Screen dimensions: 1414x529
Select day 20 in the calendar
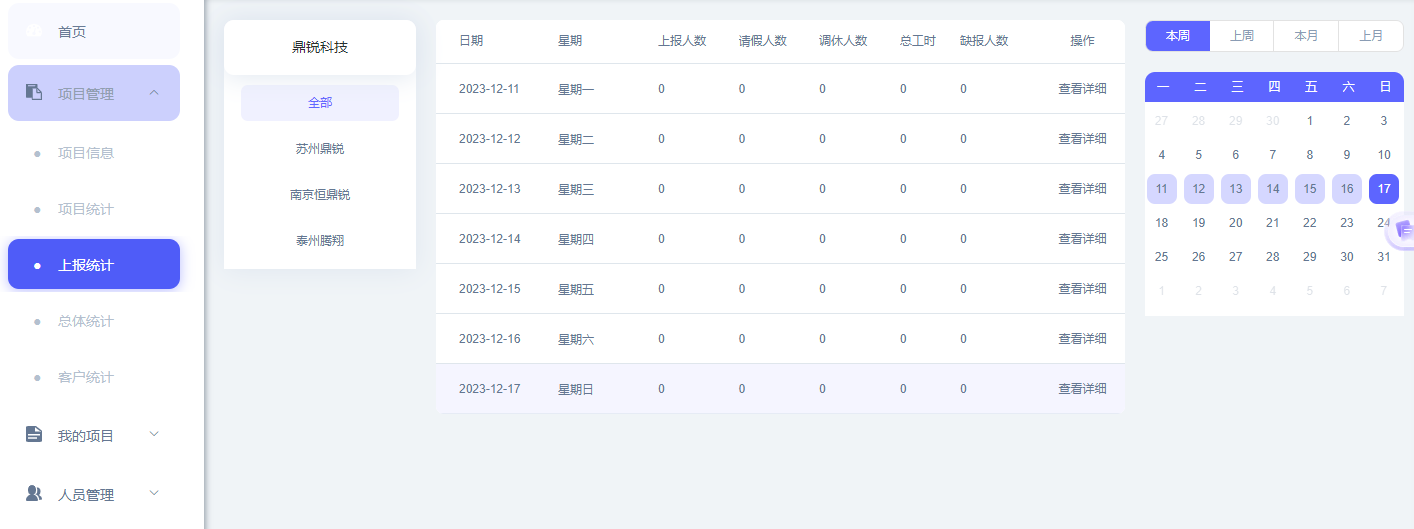click(x=1235, y=223)
